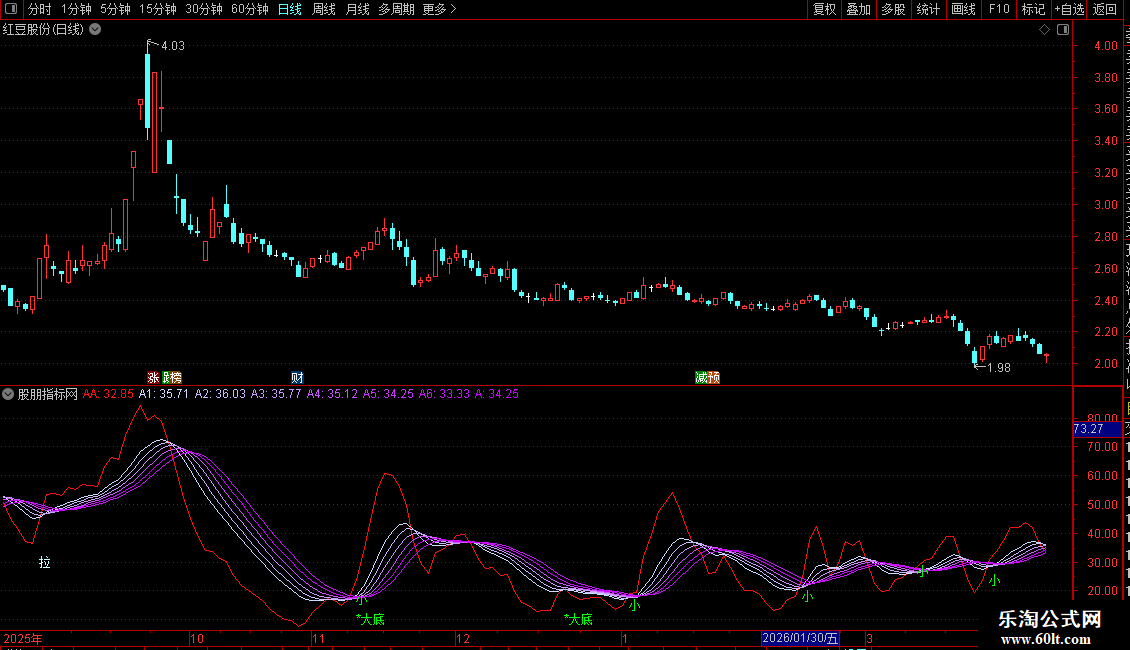Add stock via +自选 button
Viewport: 1130px width, 650px height.
(x=1068, y=9)
